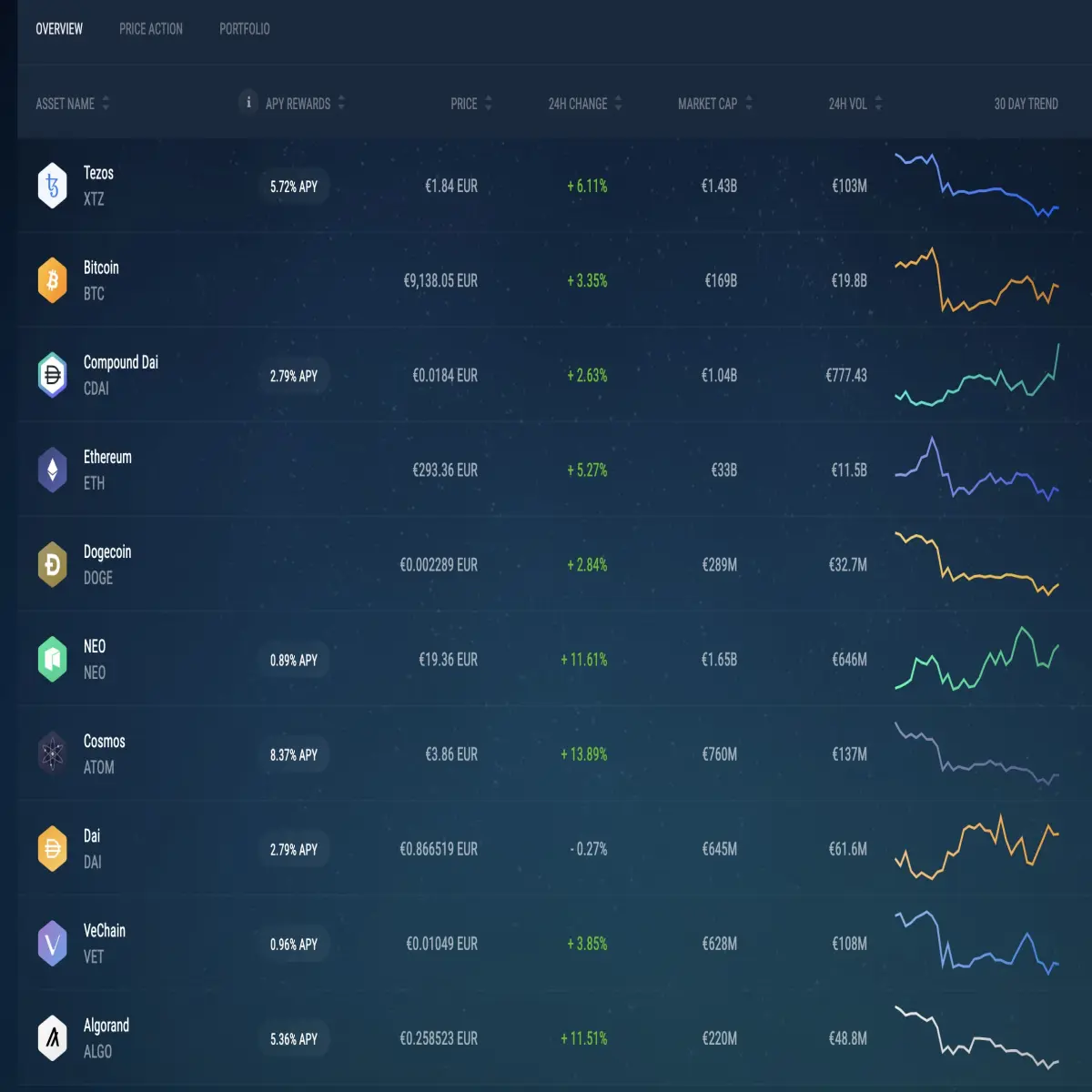Open NEO 30 day trend chart
The image size is (1092, 1092).
click(x=976, y=658)
